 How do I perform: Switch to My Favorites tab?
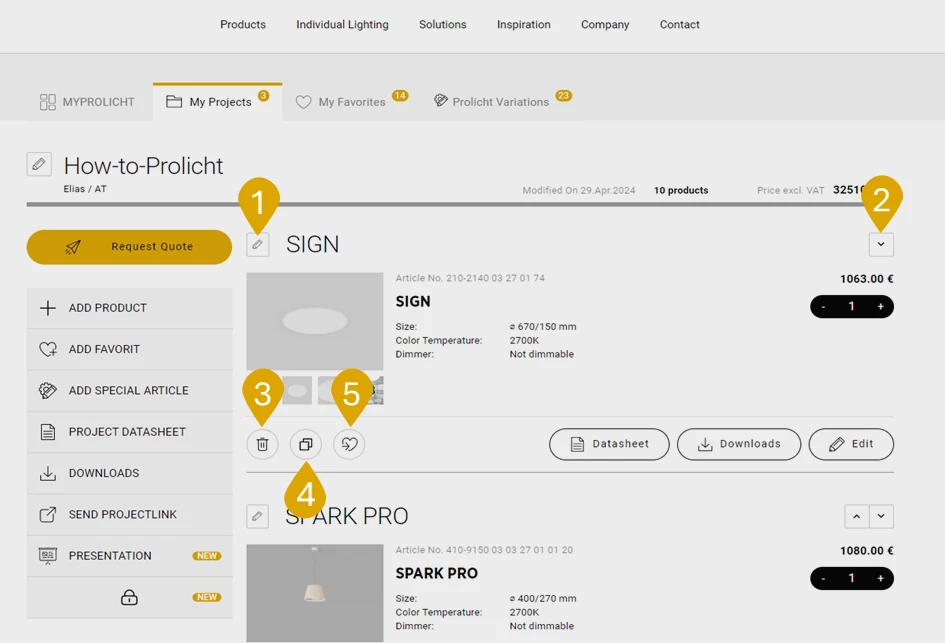pyautogui.click(x=351, y=102)
